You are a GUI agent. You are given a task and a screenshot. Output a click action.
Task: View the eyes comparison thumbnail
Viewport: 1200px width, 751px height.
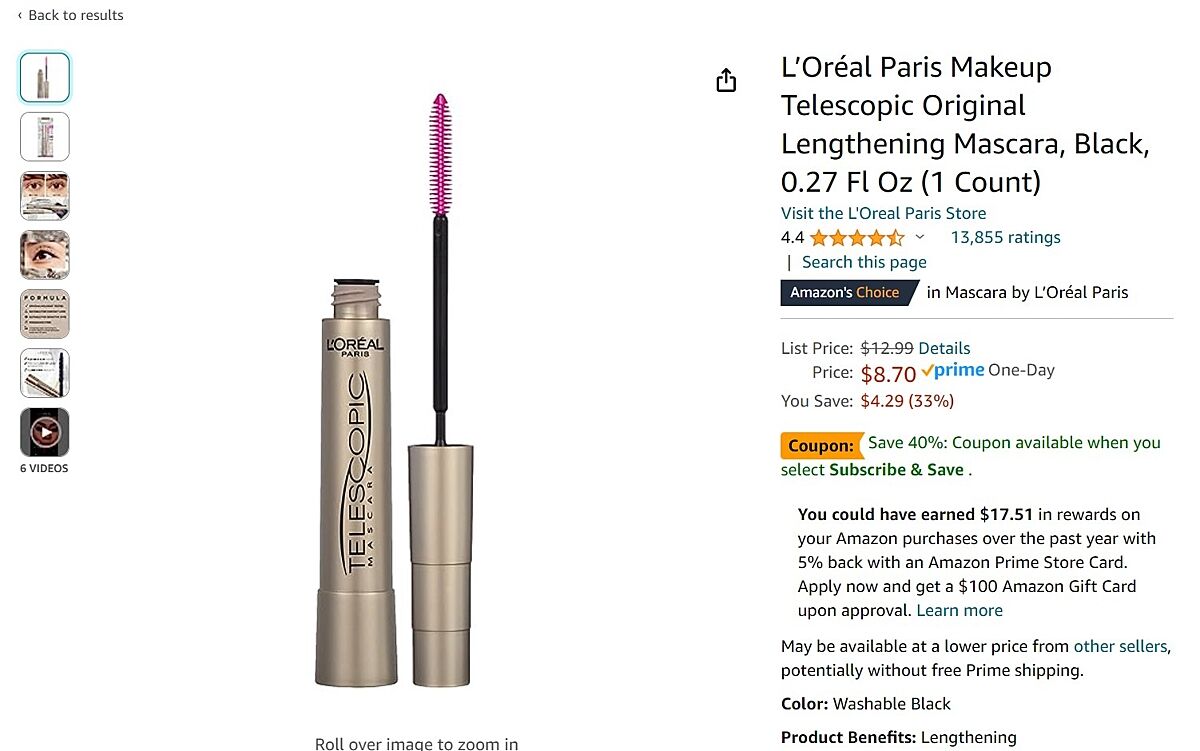[45, 196]
